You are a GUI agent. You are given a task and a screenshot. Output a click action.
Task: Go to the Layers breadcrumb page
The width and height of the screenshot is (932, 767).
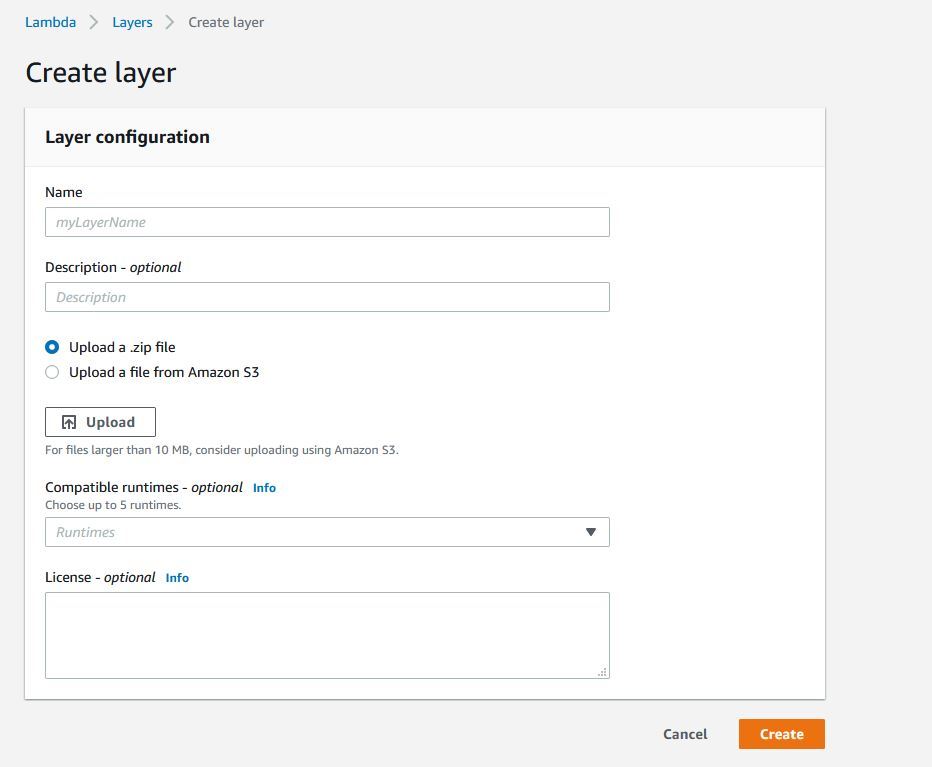click(x=132, y=22)
